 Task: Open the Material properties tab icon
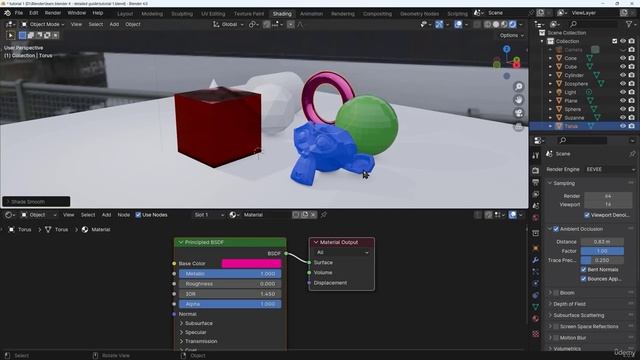(x=536, y=318)
